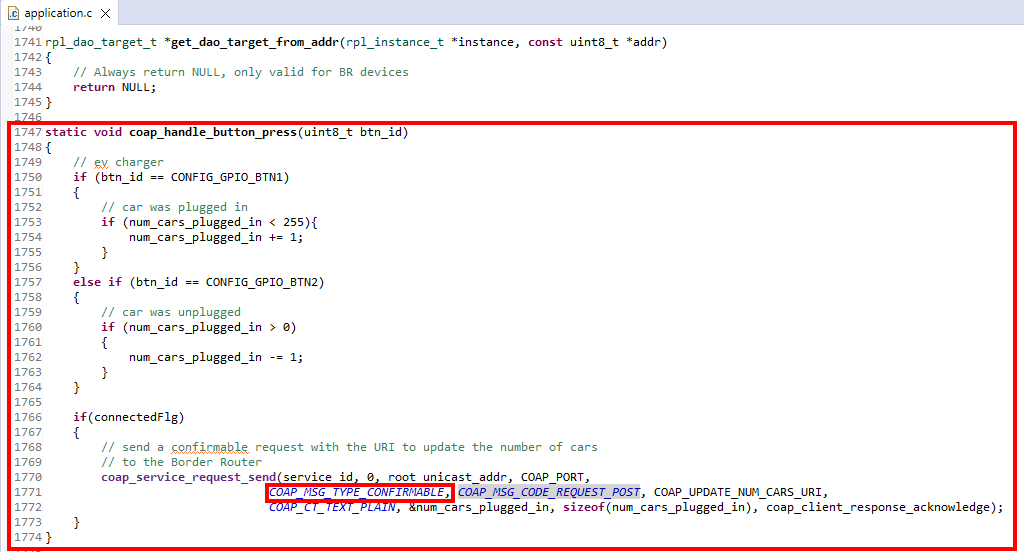Click line number 1747 in the gutter
The width and height of the screenshot is (1024, 552).
(28, 132)
